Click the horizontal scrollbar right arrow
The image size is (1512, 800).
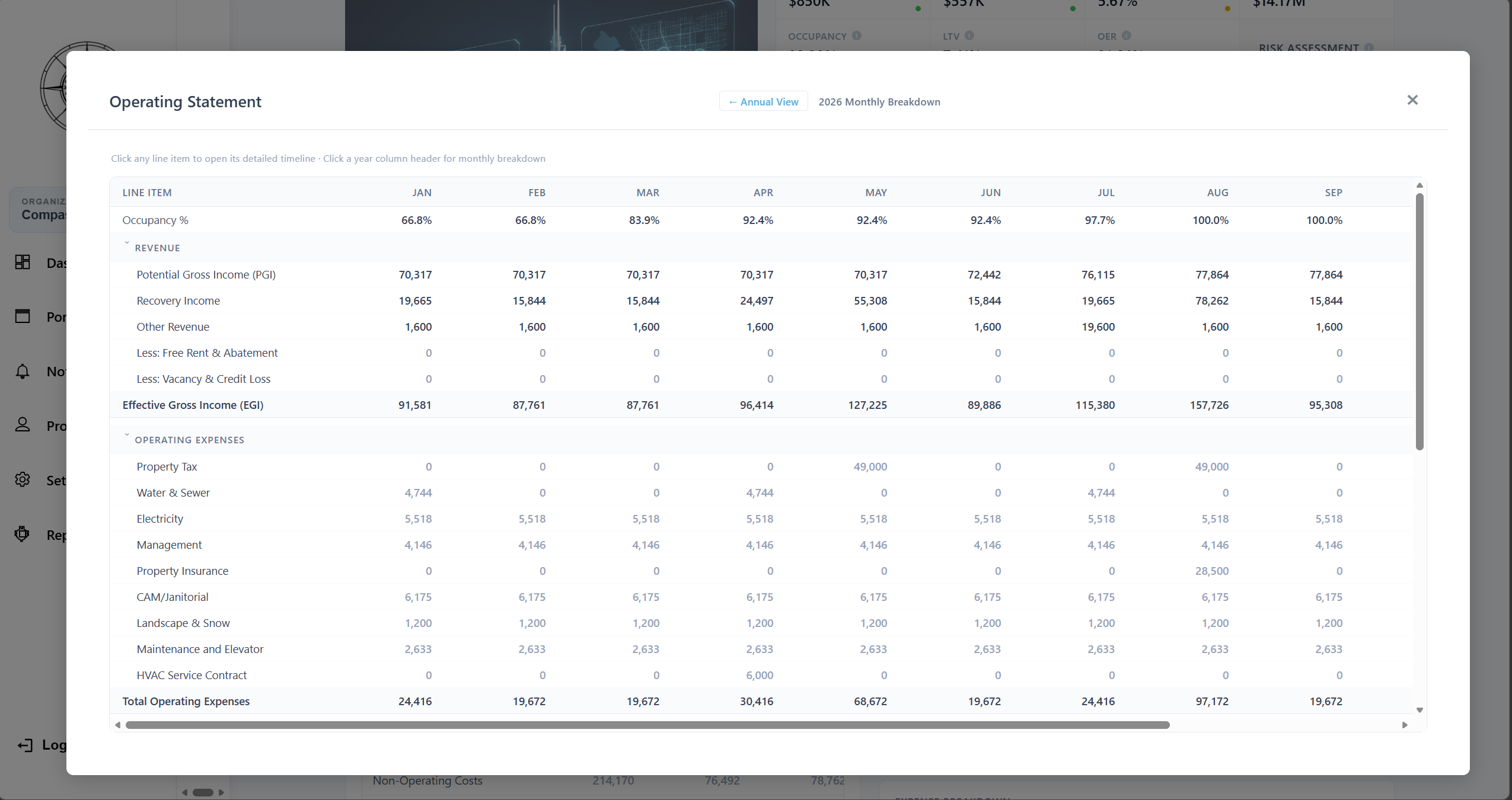click(x=1403, y=724)
